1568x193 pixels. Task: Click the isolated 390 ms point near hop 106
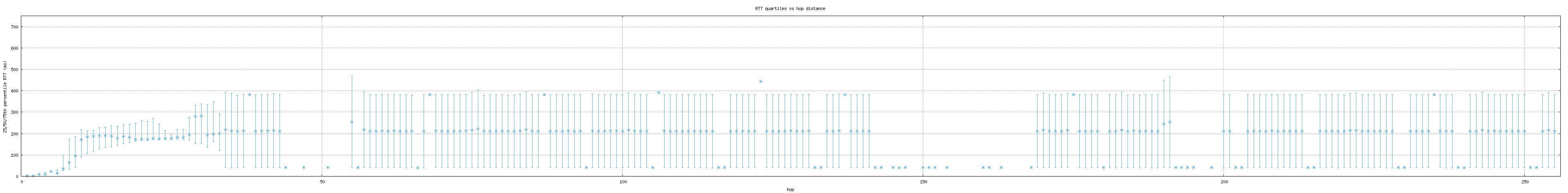pos(658,92)
